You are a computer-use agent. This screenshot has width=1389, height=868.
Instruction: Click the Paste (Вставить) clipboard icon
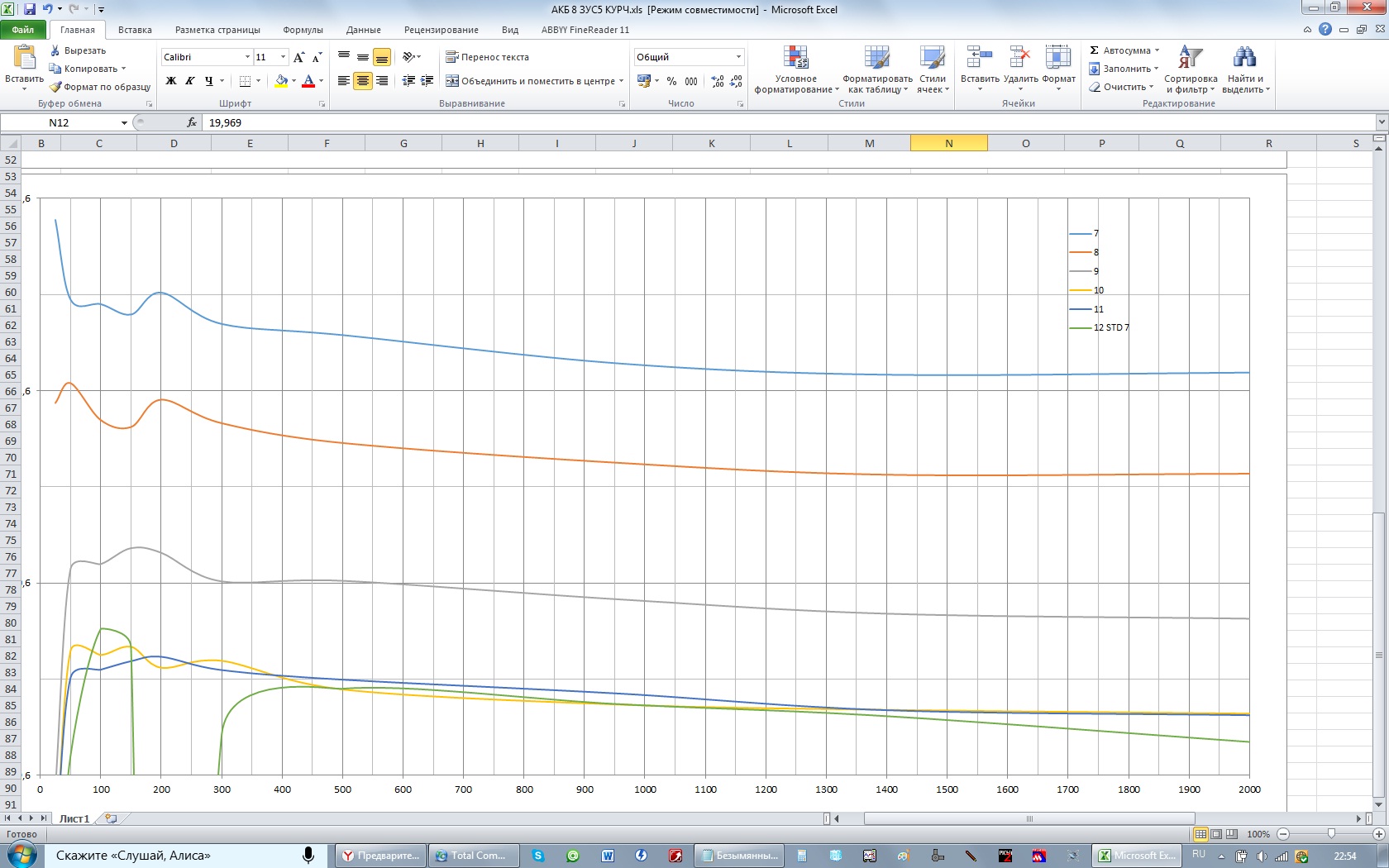[25, 57]
